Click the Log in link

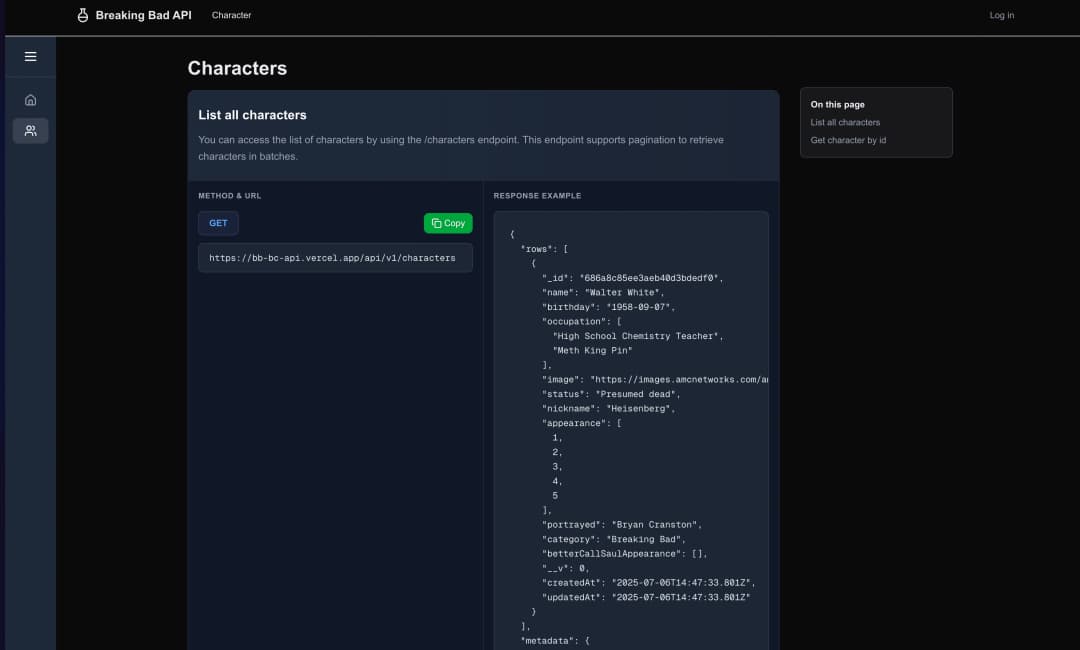coord(1001,15)
